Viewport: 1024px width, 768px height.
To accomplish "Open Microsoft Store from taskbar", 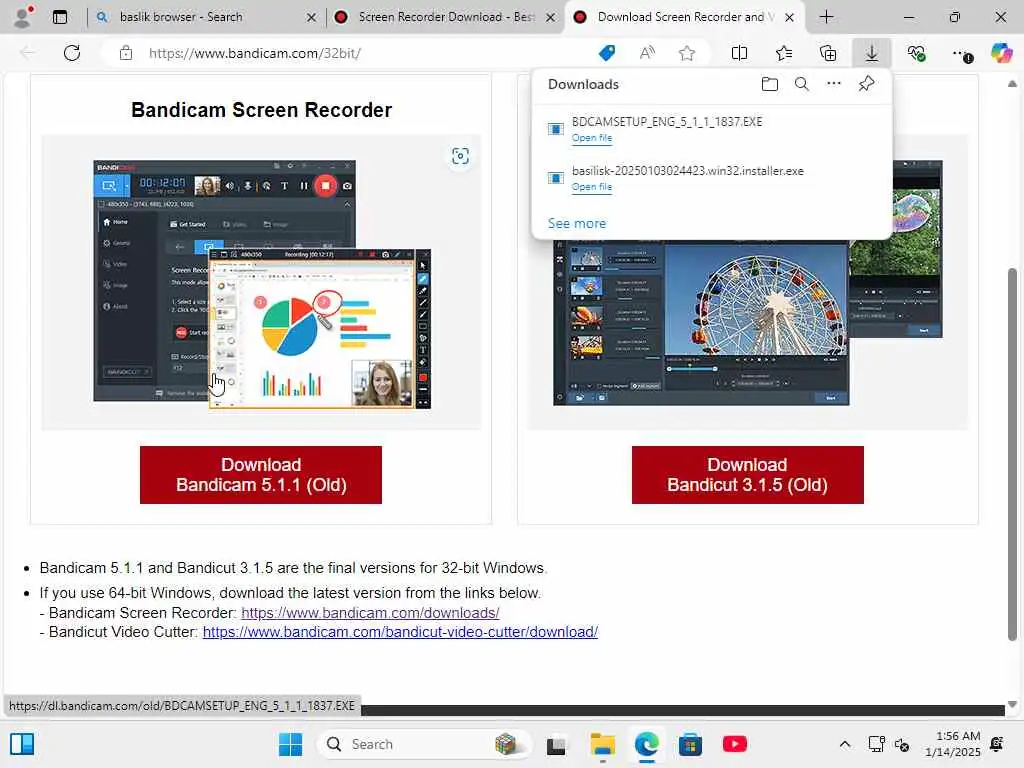I will (690, 744).
